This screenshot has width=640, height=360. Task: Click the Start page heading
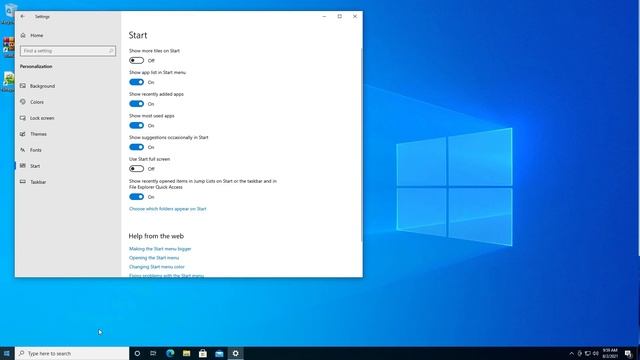pos(138,35)
